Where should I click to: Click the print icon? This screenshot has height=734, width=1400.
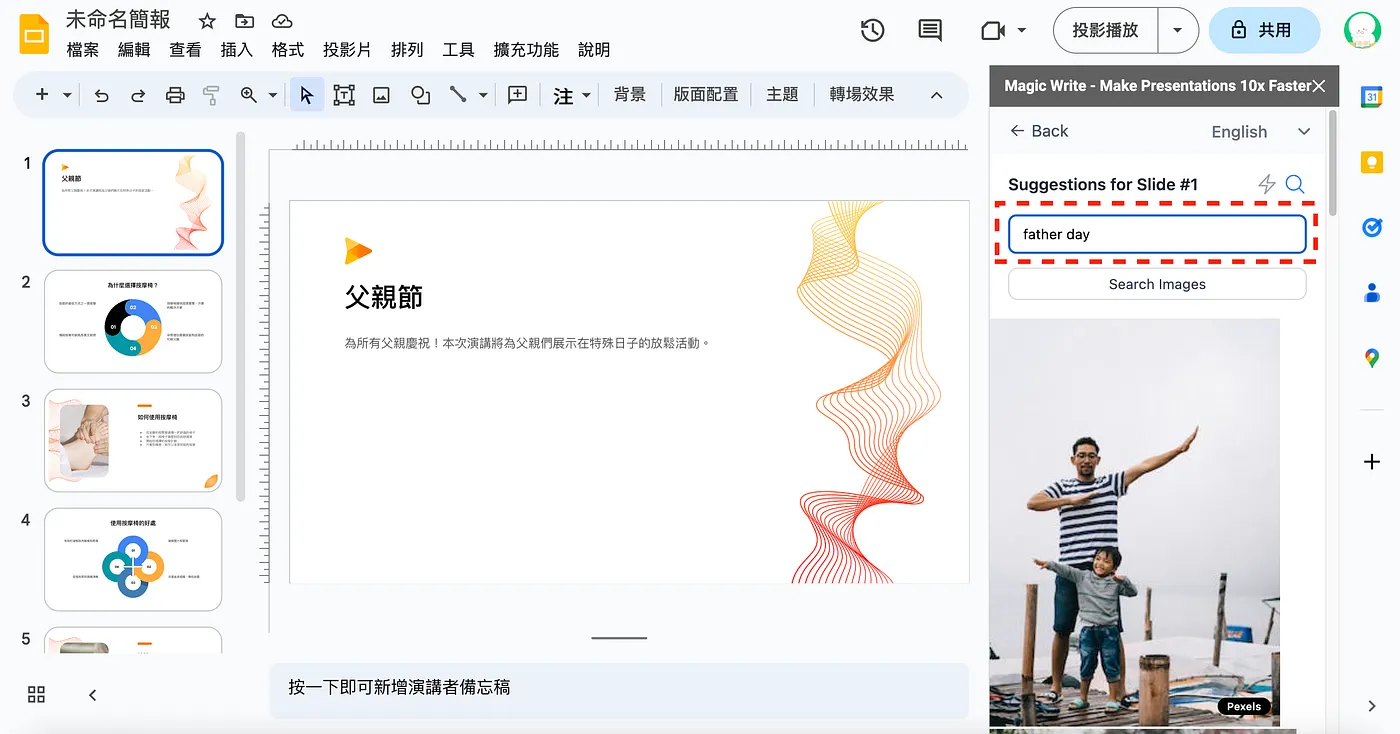click(x=175, y=95)
